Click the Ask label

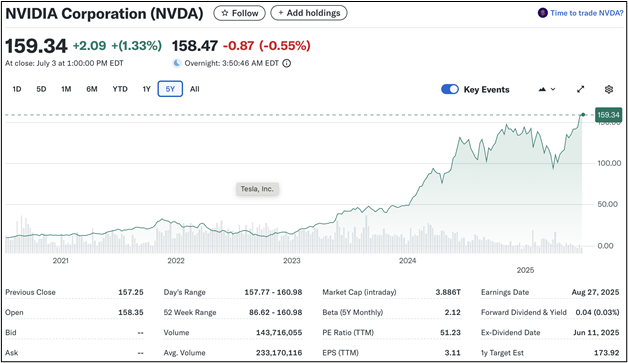[12, 353]
